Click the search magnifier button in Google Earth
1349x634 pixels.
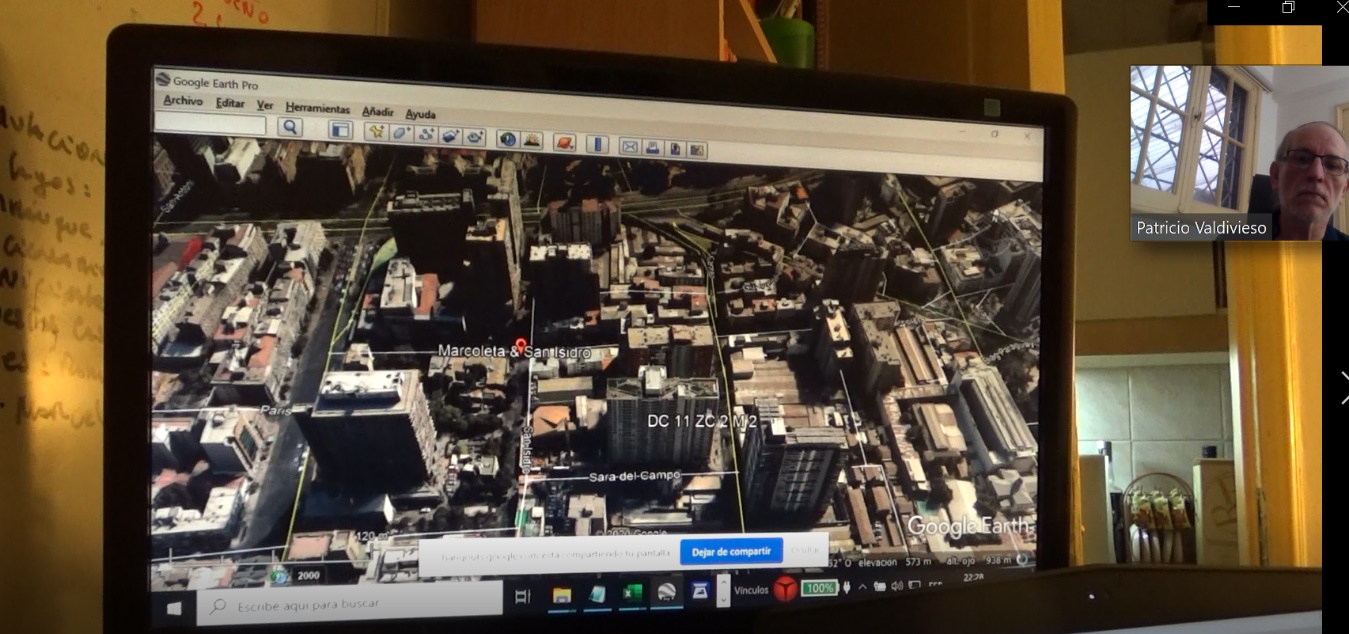(290, 127)
